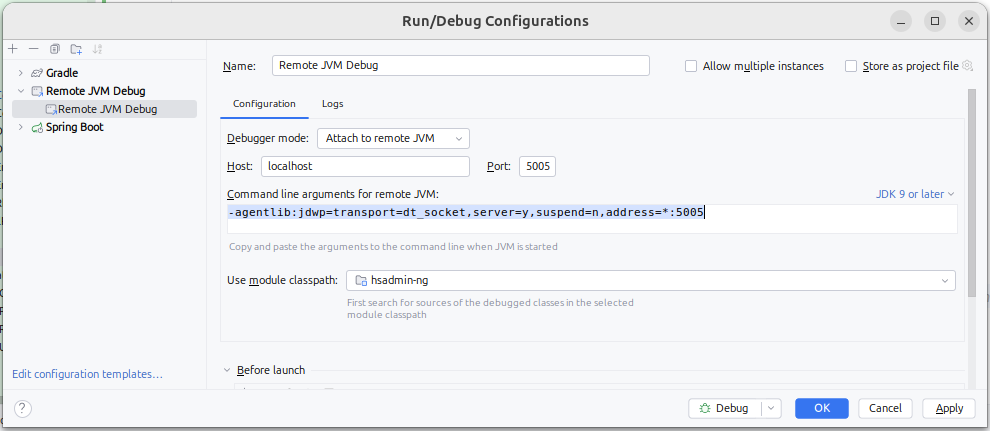Screen dimensions: 990x431
Task: Switch to the Logs tab
Action: pyautogui.click(x=333, y=103)
